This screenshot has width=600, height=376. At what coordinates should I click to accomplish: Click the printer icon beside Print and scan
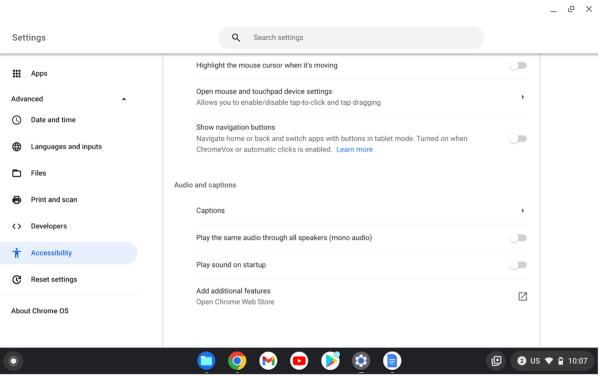(16, 200)
